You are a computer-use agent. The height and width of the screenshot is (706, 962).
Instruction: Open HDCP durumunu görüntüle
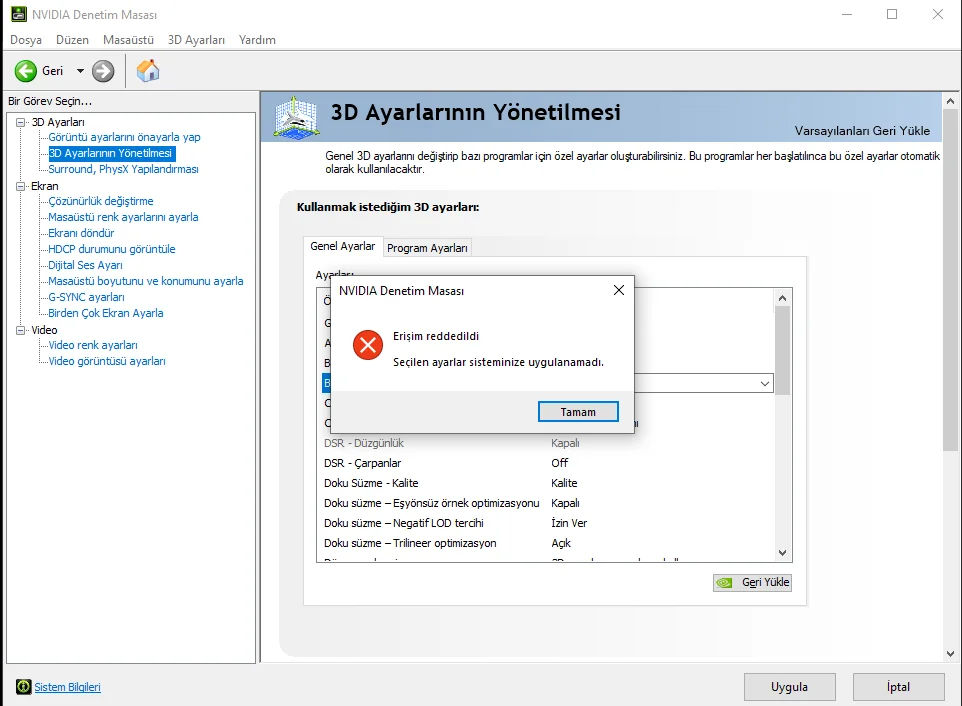pyautogui.click(x=112, y=249)
